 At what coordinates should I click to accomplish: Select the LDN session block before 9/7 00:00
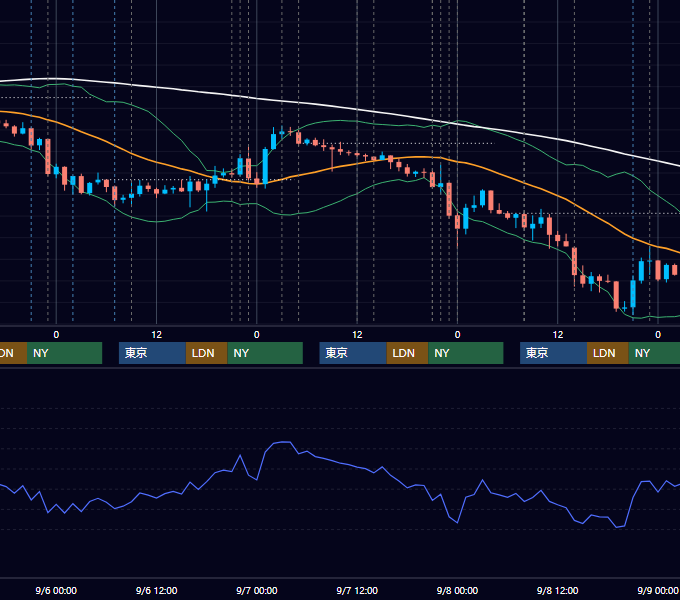coord(206,353)
